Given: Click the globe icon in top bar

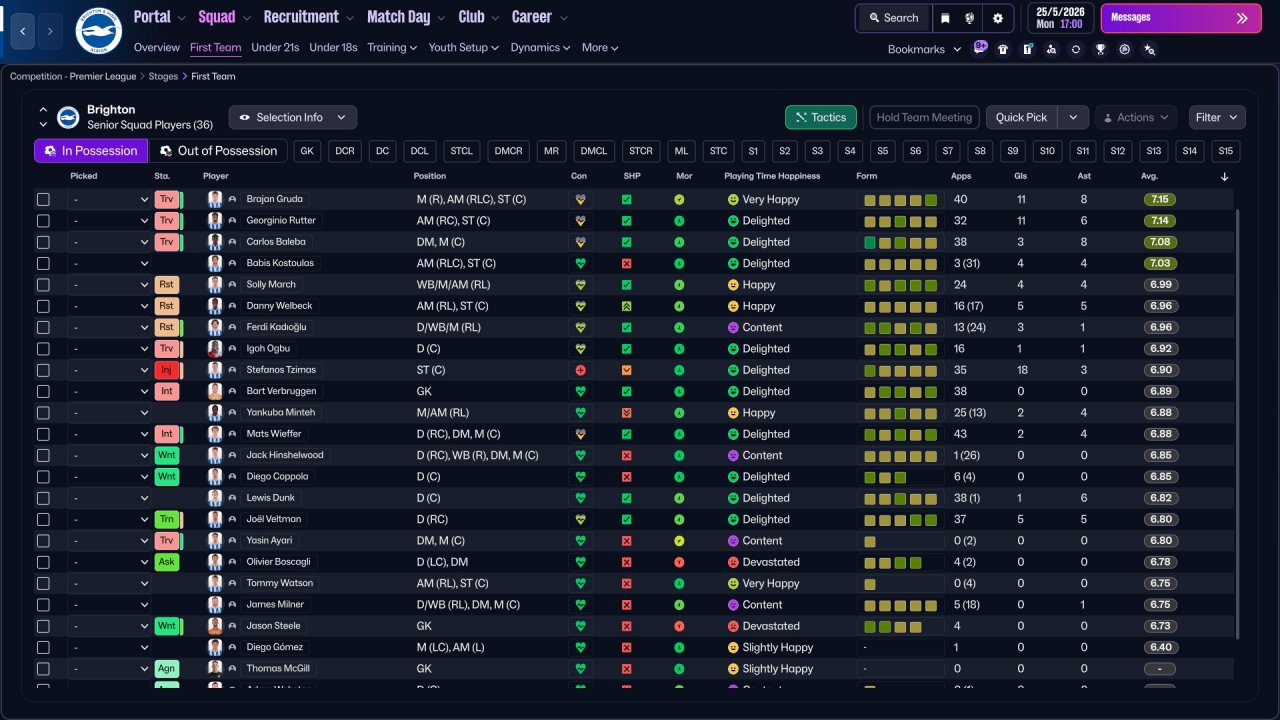Looking at the screenshot, I should pyautogui.click(x=970, y=18).
